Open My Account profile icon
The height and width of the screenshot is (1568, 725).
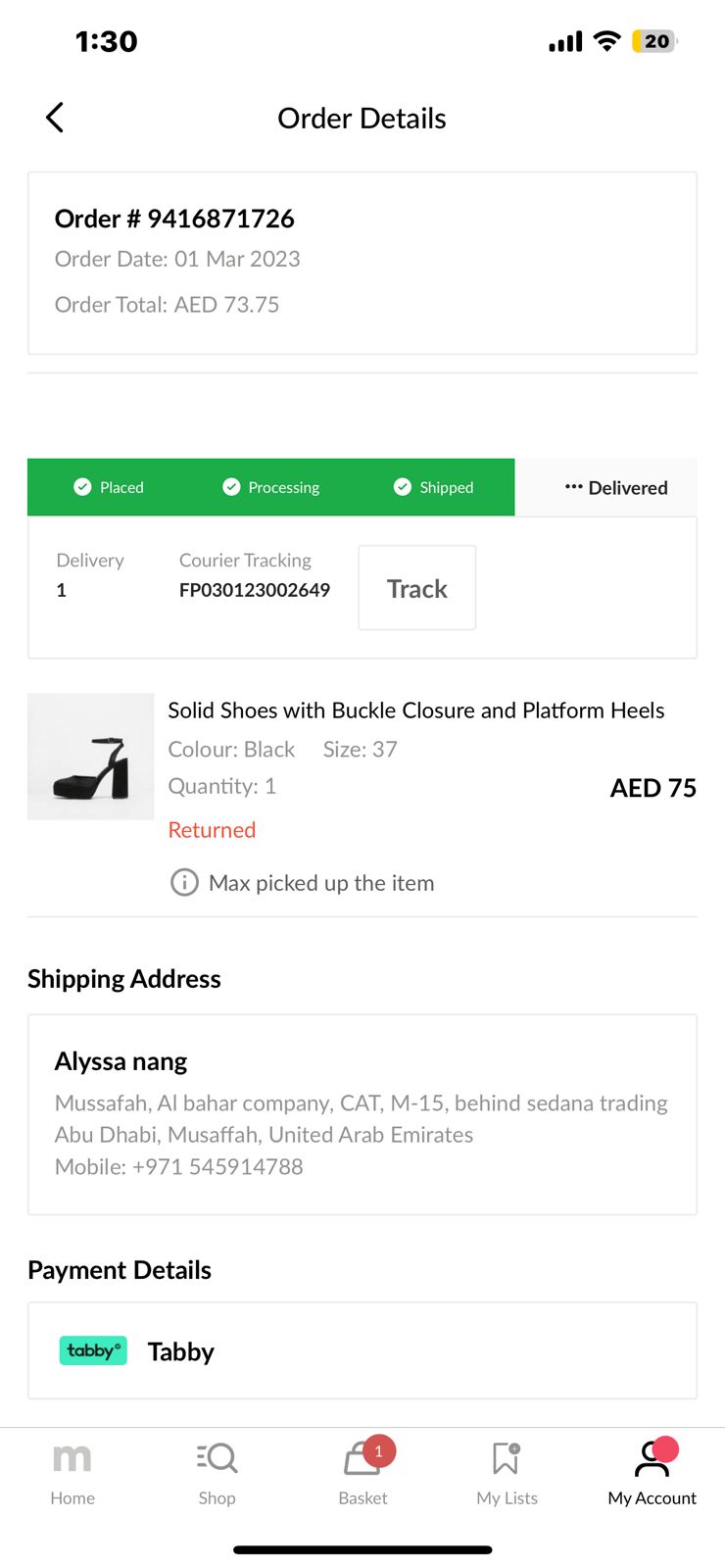(x=652, y=1458)
